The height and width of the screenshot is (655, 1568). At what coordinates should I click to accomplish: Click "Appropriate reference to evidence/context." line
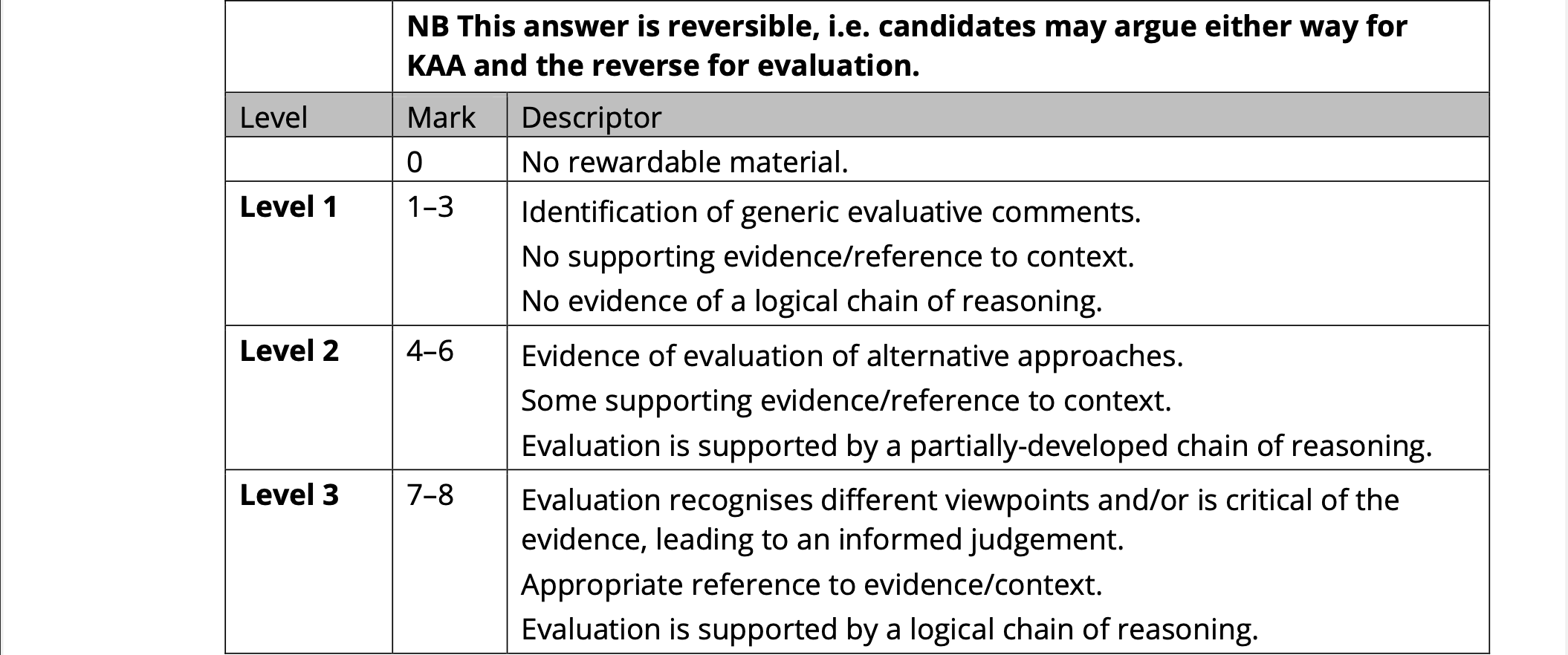811,585
